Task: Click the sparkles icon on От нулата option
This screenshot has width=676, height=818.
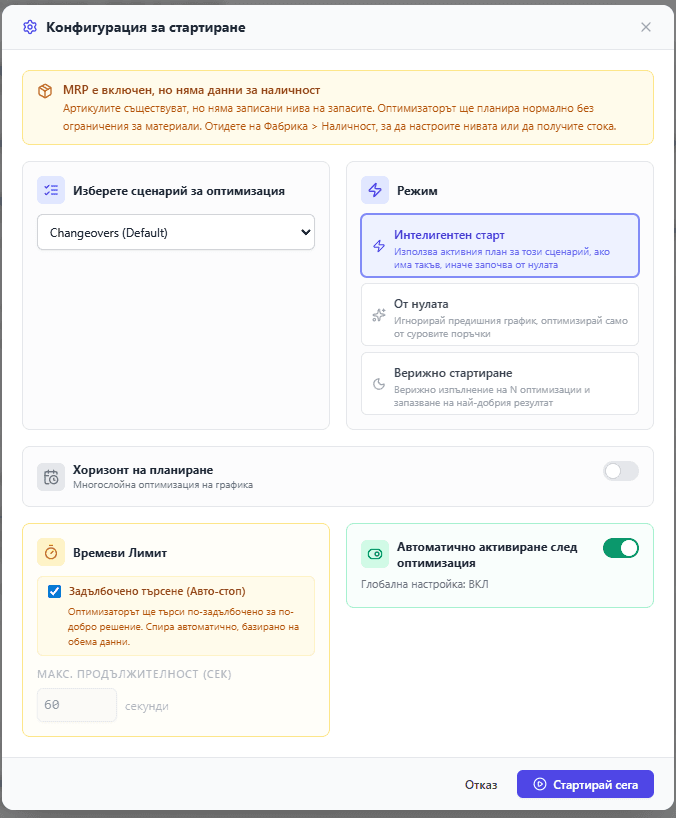Action: click(381, 314)
